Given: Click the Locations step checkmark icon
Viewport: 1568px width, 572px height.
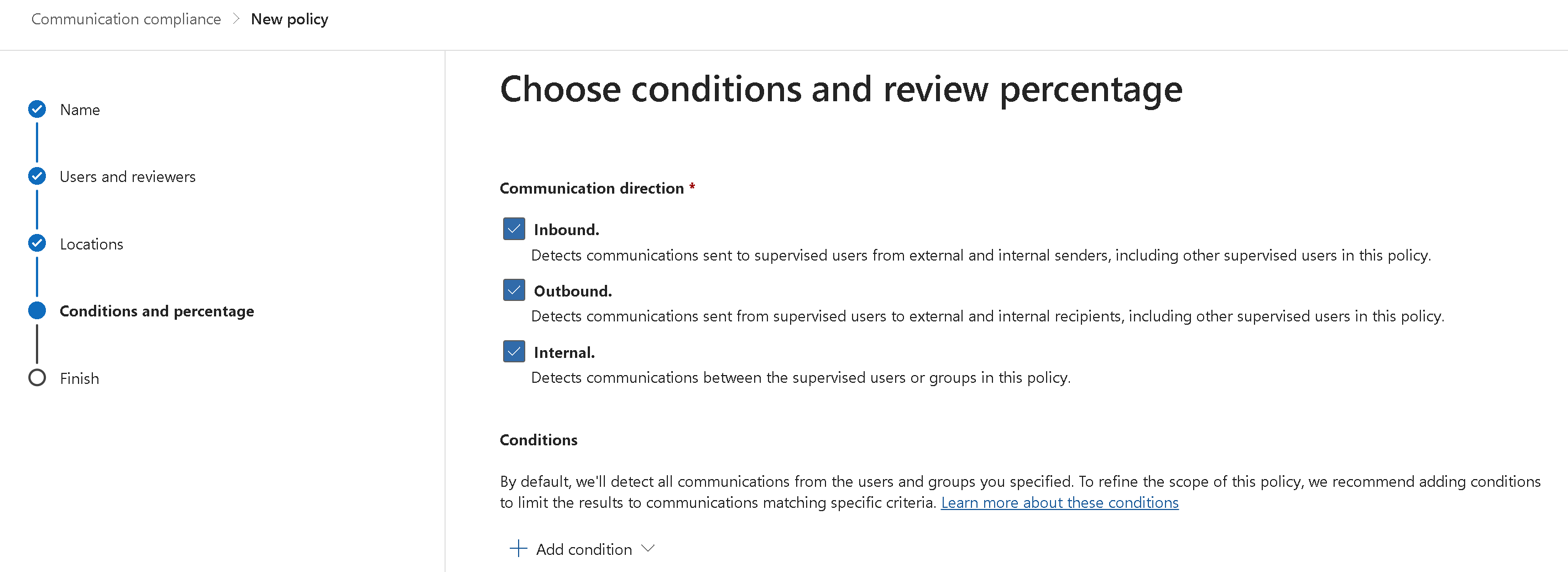Looking at the screenshot, I should click(x=37, y=243).
